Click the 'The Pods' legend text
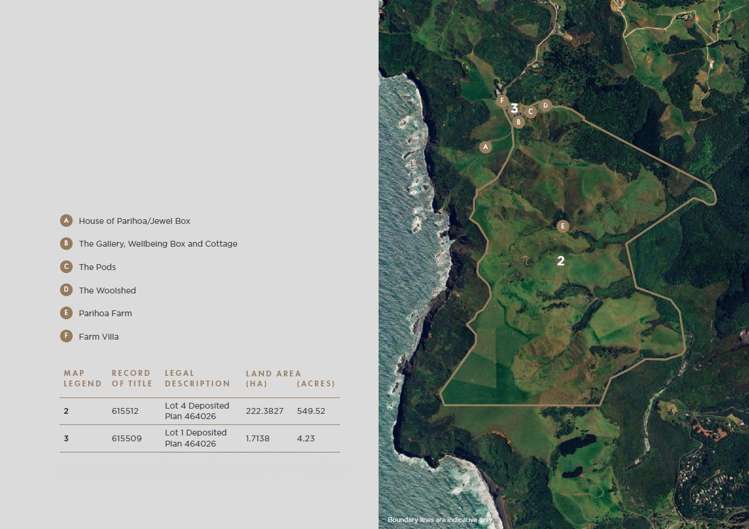The width and height of the screenshot is (749, 529). pyautogui.click(x=97, y=267)
